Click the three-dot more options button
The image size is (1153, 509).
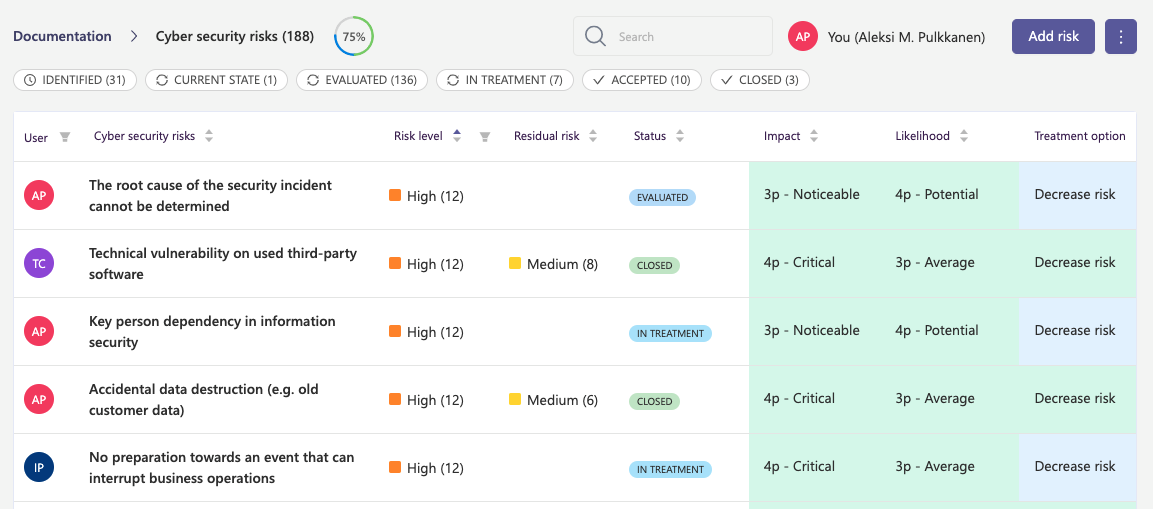(1121, 37)
